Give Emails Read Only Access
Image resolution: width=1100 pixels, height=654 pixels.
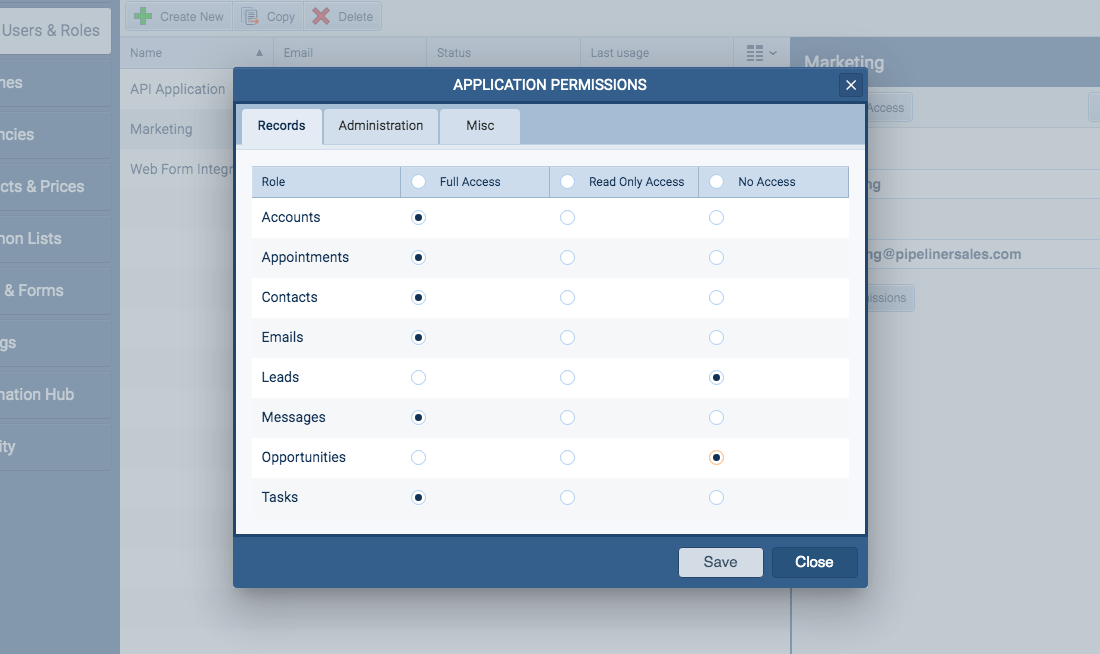click(568, 337)
